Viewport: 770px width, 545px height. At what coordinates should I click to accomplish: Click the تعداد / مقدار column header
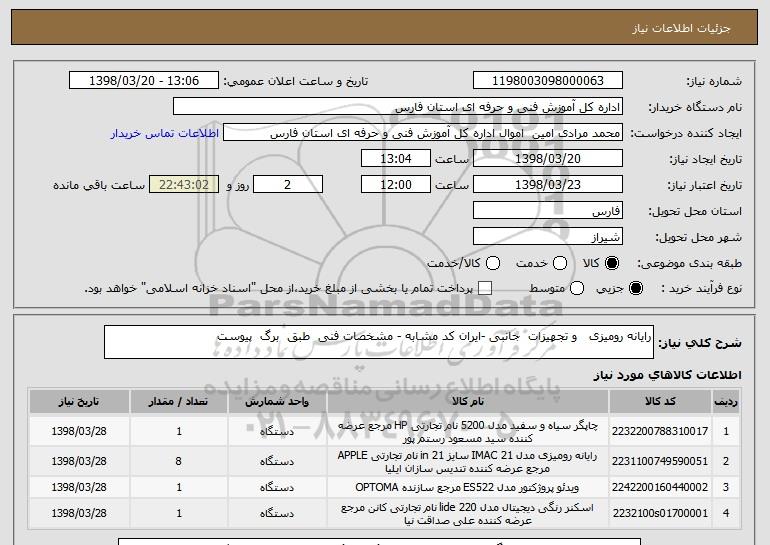[x=178, y=402]
